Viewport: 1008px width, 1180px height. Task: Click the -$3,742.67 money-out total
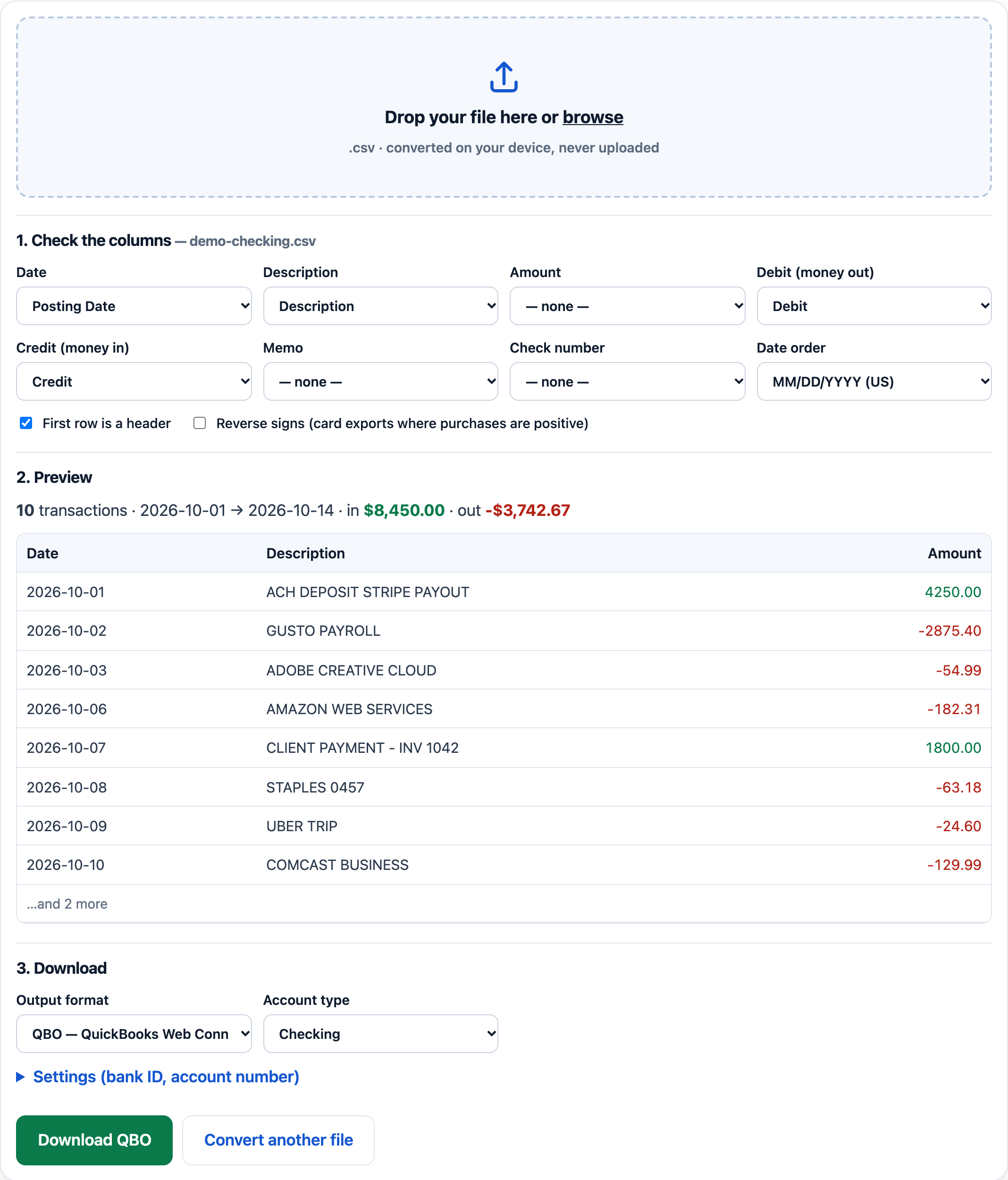pos(527,510)
